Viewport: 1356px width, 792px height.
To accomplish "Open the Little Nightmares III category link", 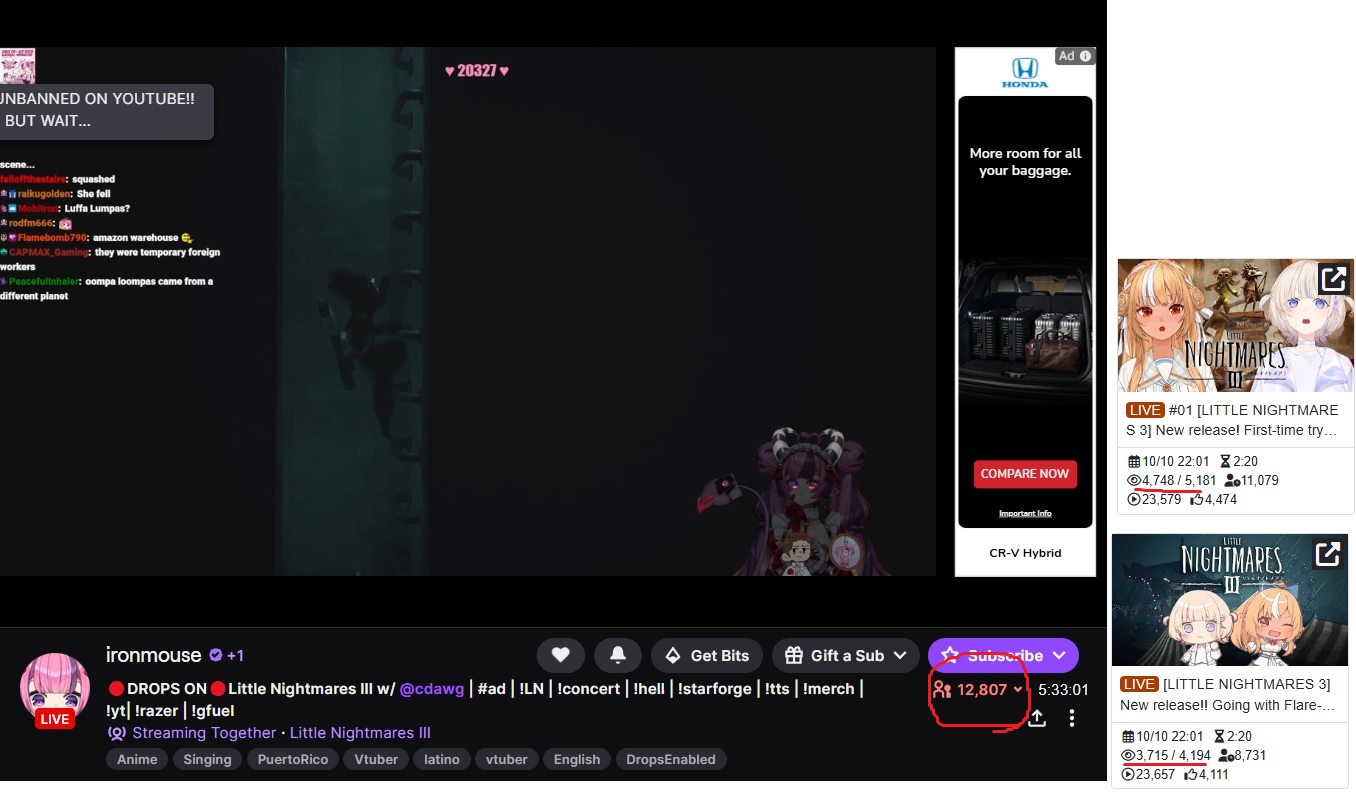I will [x=360, y=733].
